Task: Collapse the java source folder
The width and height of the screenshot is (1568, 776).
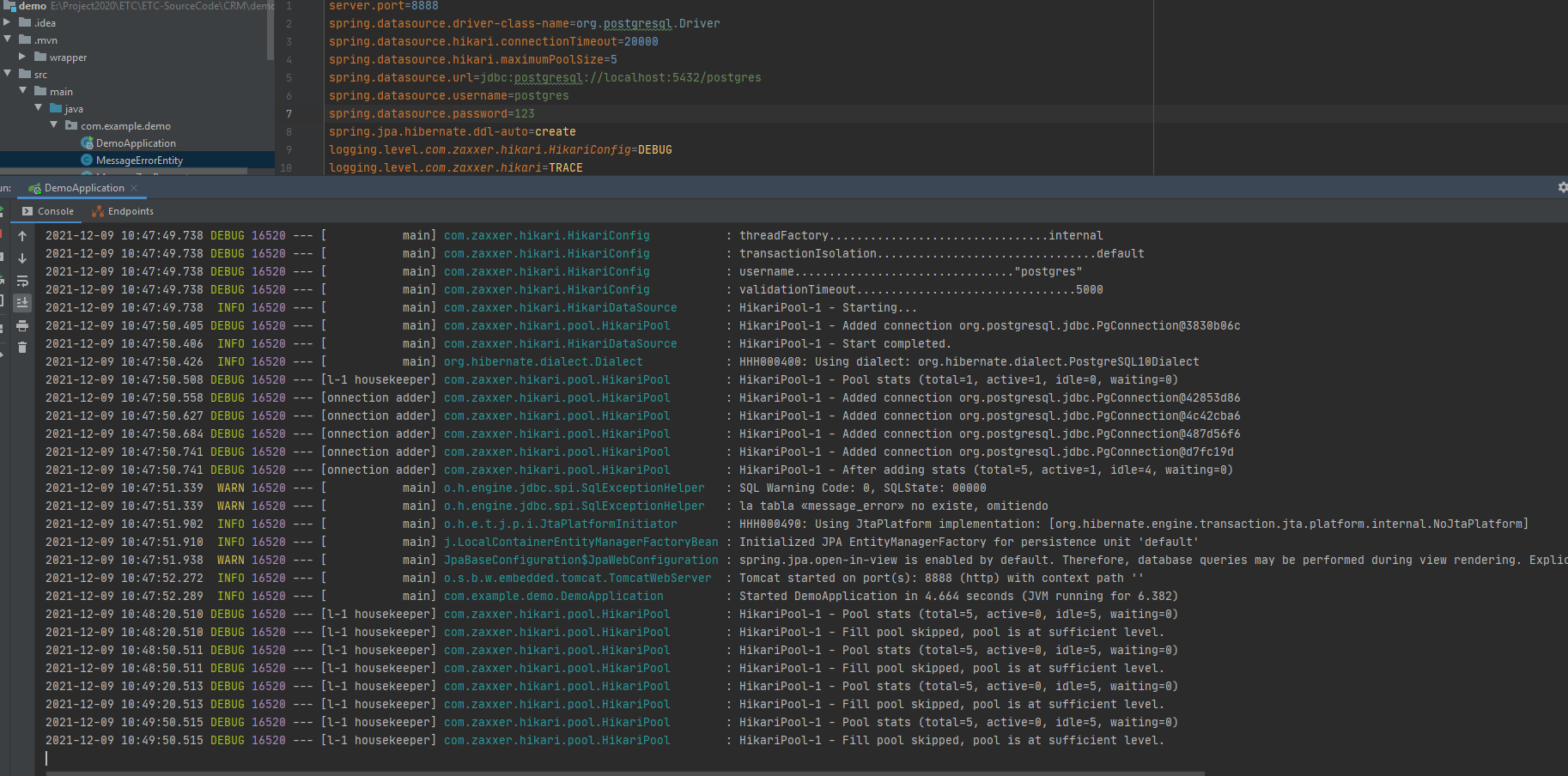Action: (x=39, y=108)
